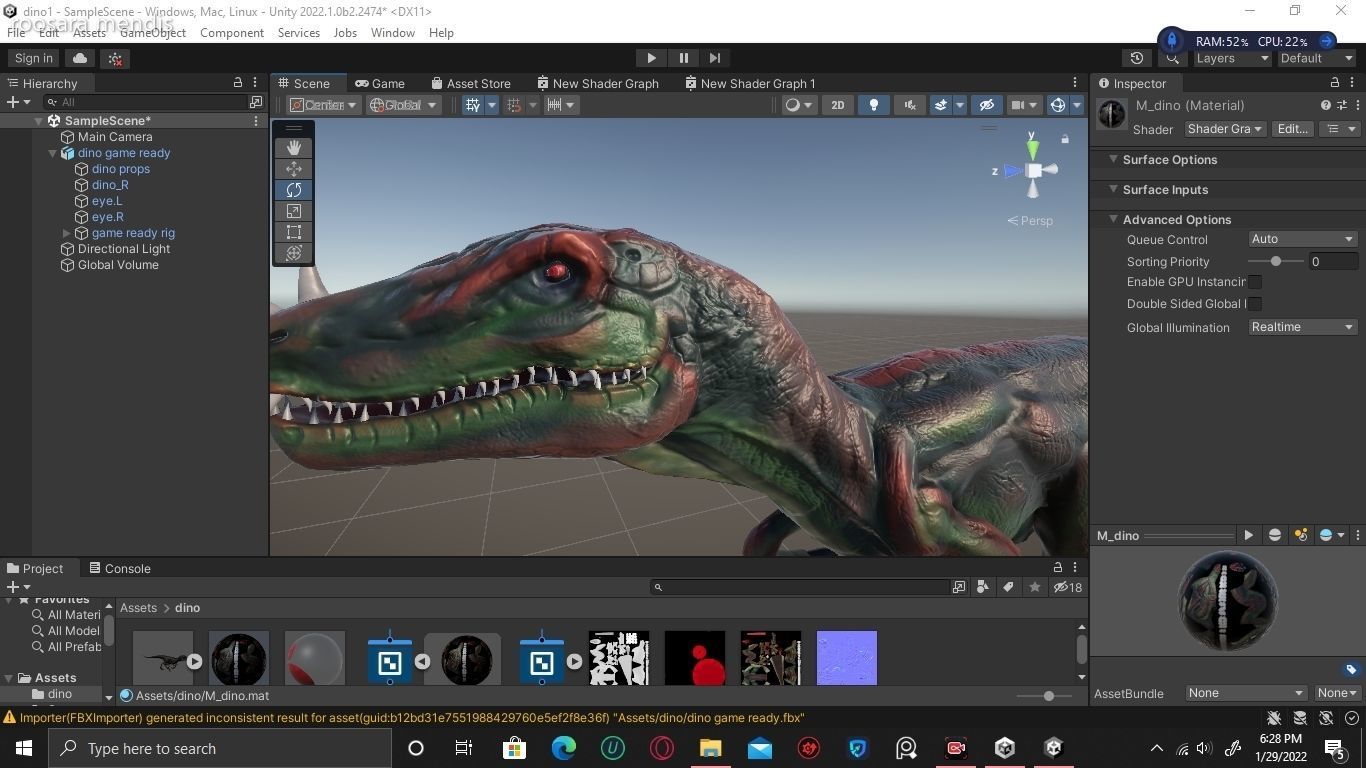Select the Scale tool
1366x768 pixels.
coord(294,210)
